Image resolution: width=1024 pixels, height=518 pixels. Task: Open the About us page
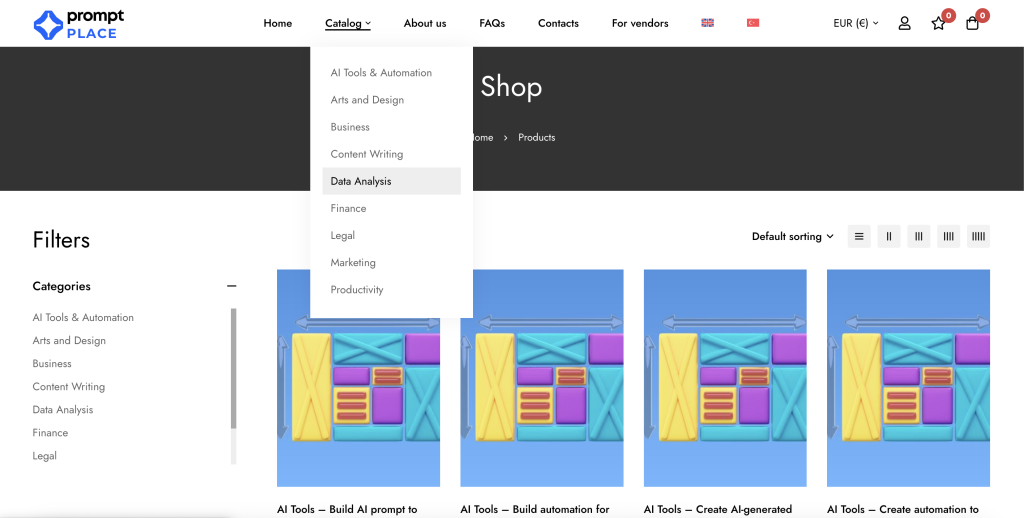[x=425, y=23]
